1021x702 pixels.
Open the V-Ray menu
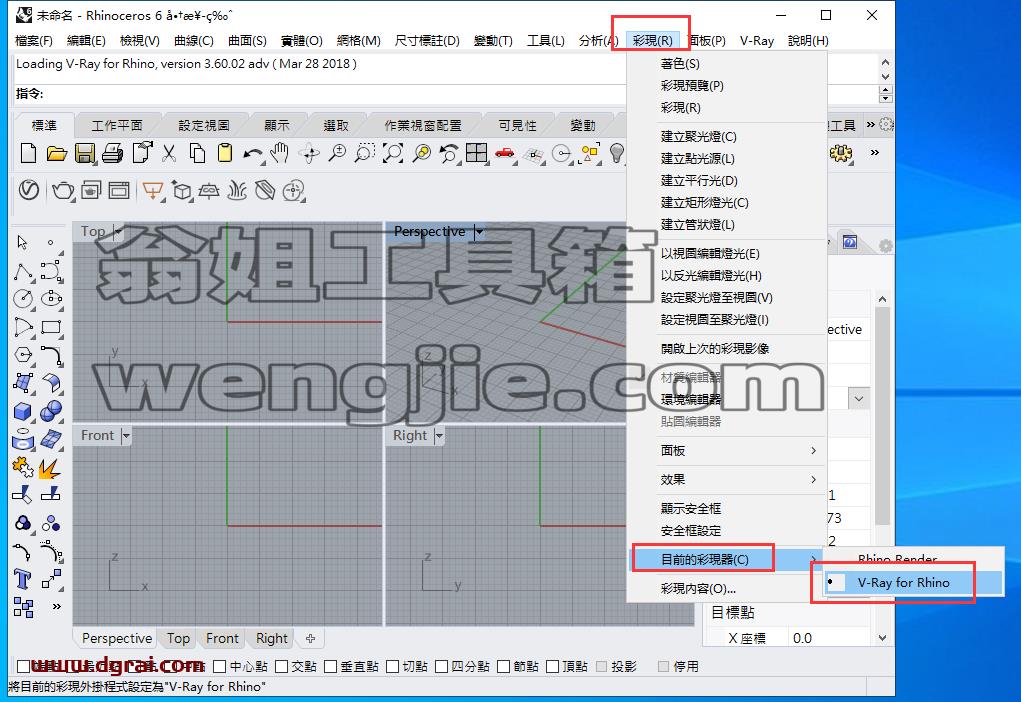(x=757, y=41)
